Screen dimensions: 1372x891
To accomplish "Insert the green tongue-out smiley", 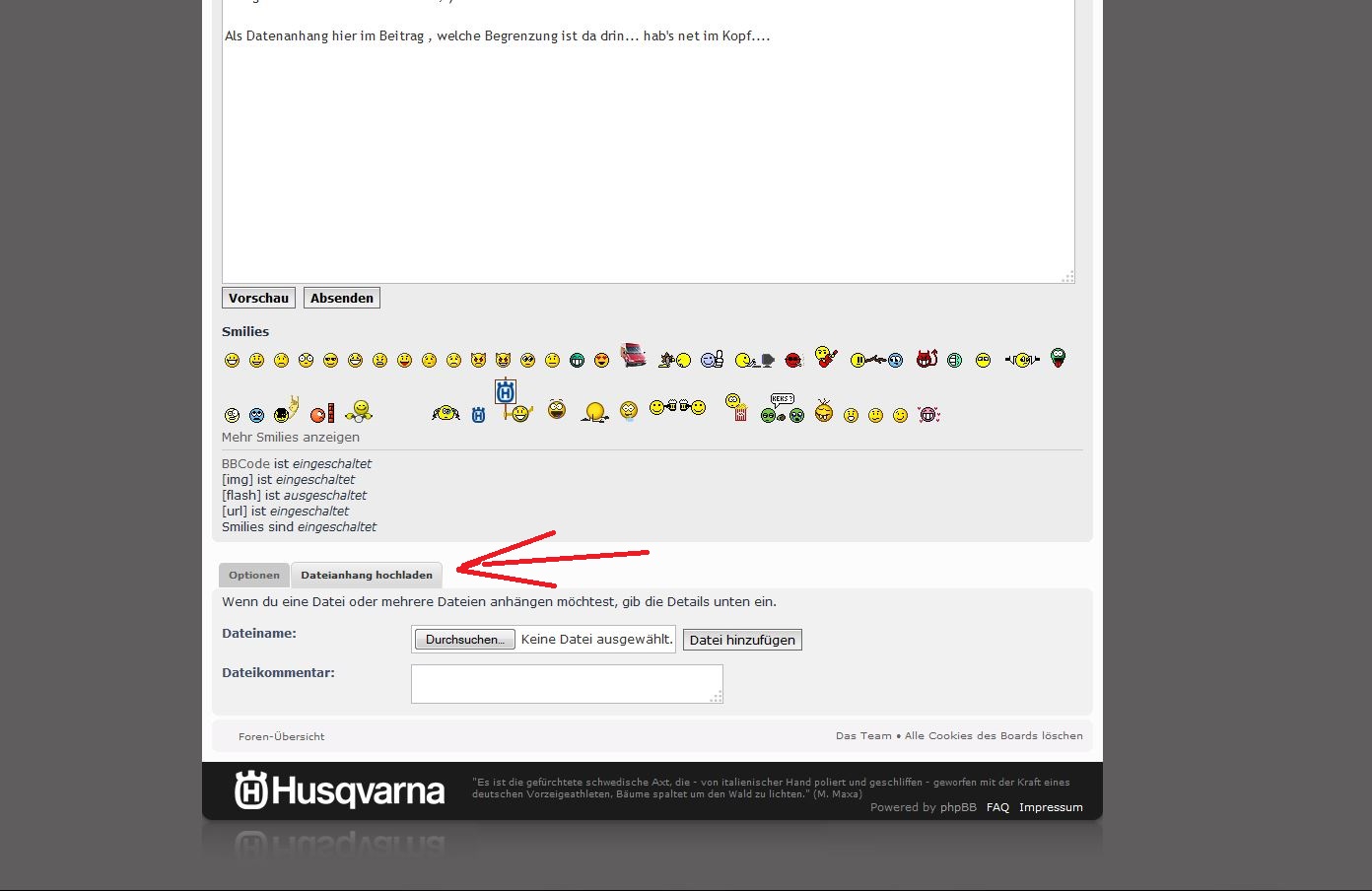I will tap(1058, 358).
